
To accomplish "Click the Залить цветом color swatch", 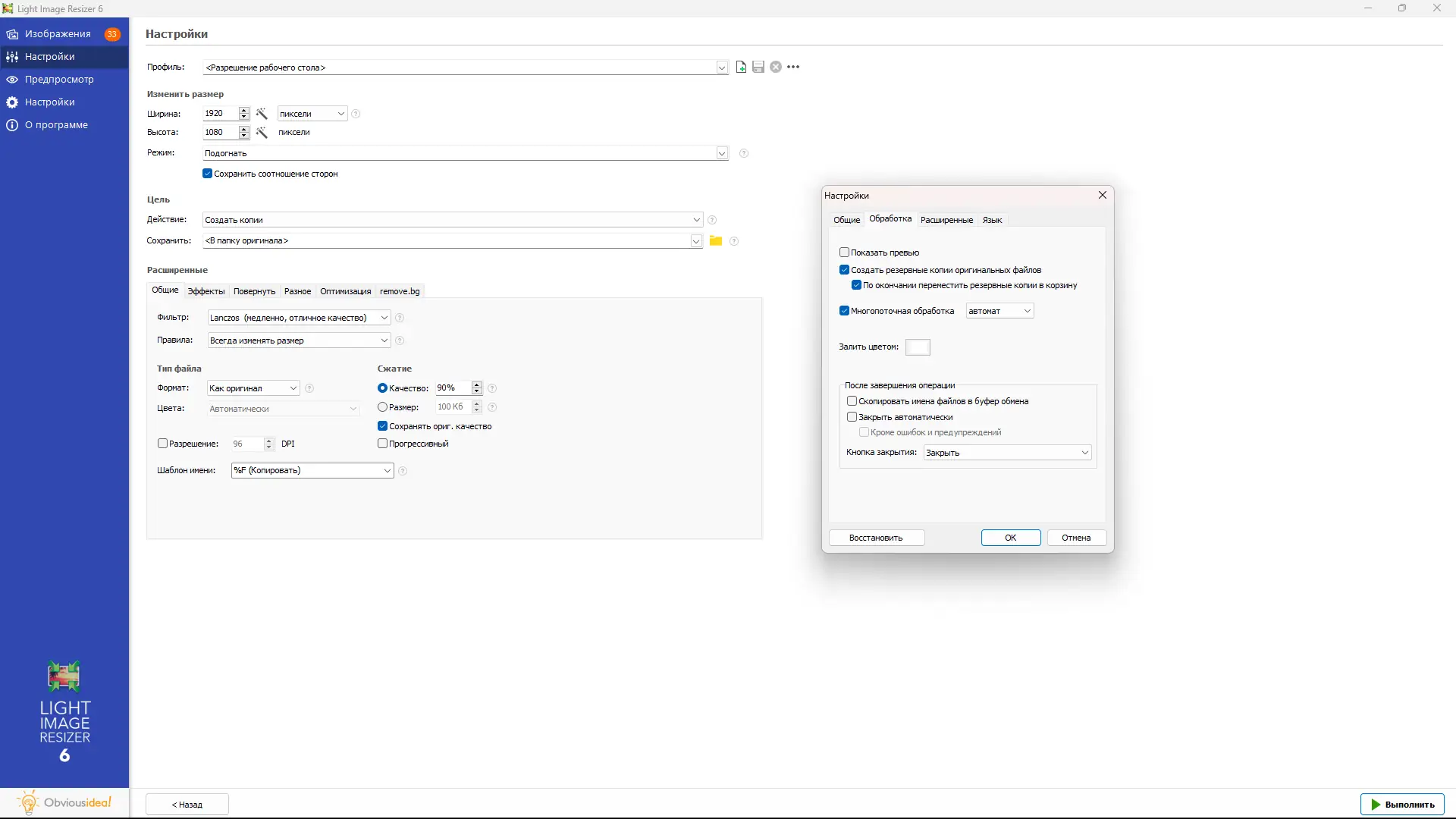I will [x=918, y=347].
